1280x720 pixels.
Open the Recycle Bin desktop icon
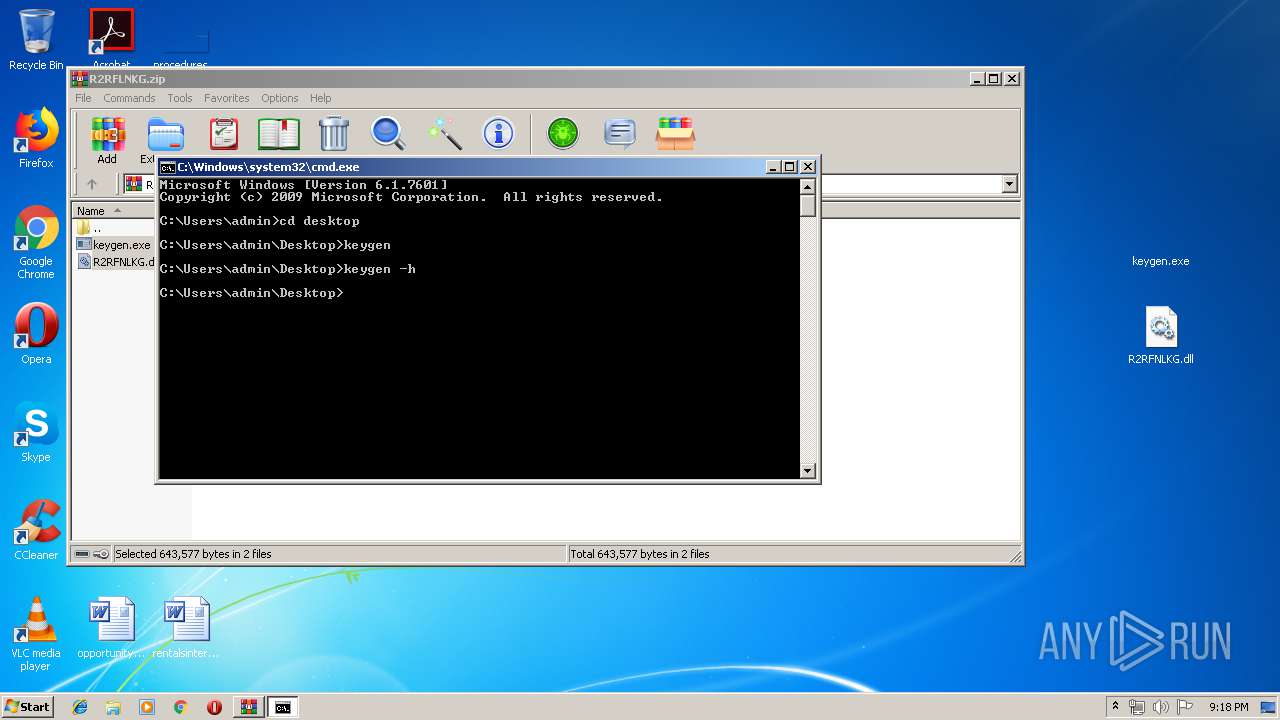(x=36, y=40)
